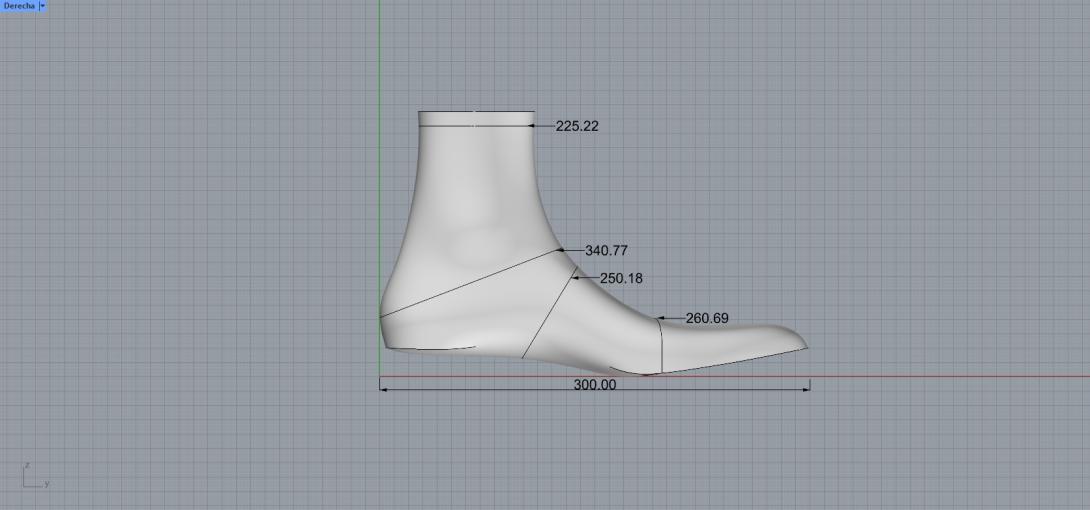Pick the 250.18 leader annotation text
1090x510 pixels.
point(621,278)
